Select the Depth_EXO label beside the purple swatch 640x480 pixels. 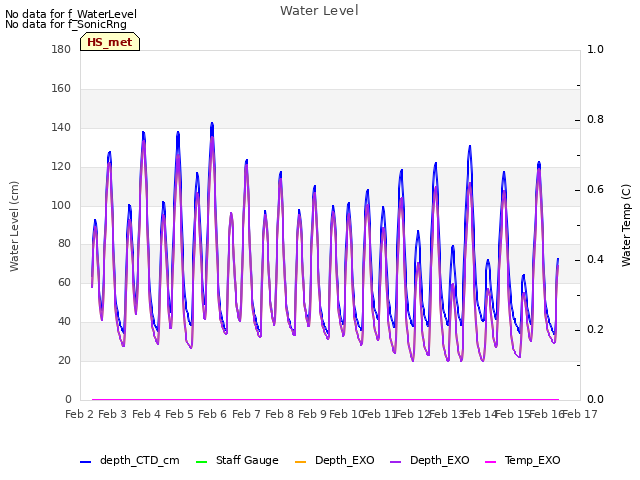(440, 461)
